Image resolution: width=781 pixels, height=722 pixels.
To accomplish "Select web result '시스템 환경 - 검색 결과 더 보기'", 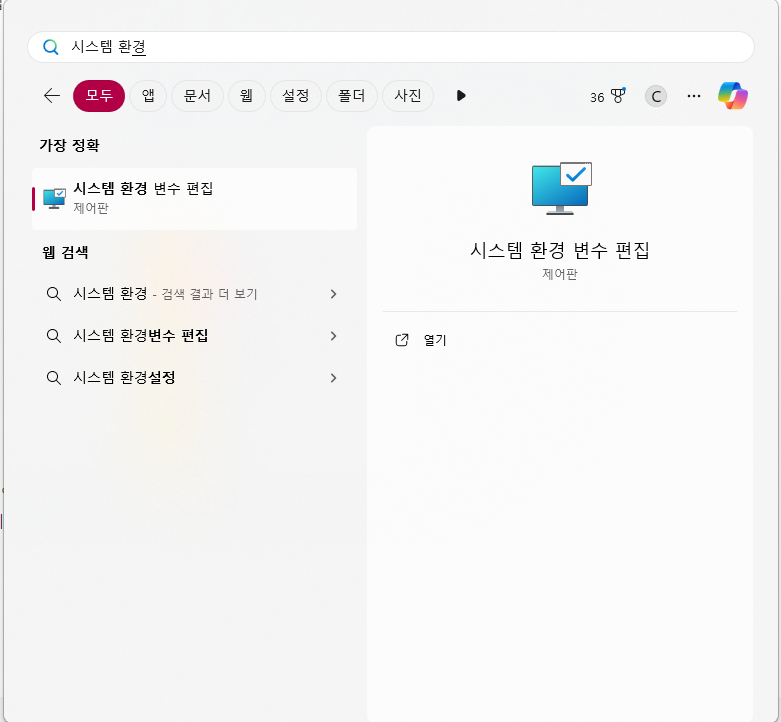I will click(x=195, y=294).
